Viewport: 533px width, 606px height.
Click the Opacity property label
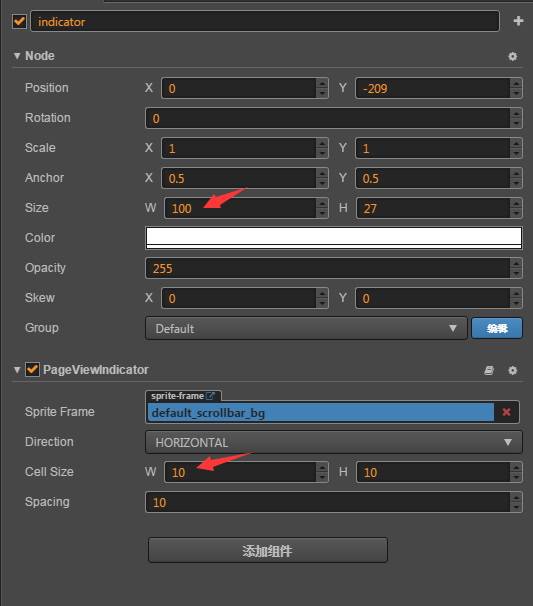click(45, 268)
